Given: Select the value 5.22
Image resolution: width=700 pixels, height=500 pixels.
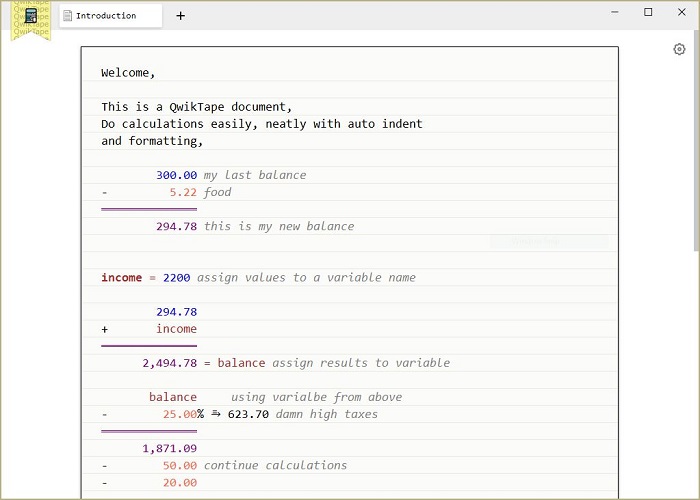Looking at the screenshot, I should click(x=183, y=192).
